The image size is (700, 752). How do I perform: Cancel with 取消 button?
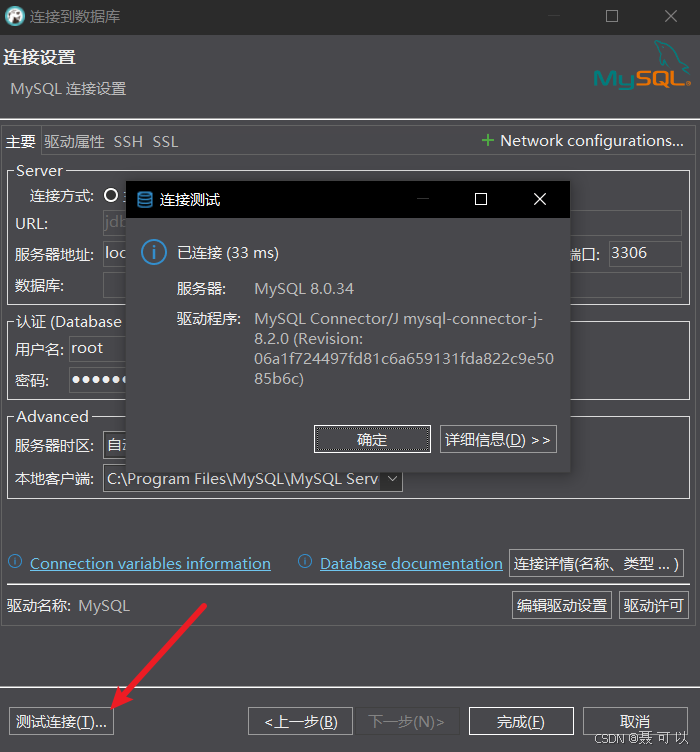coord(635,721)
